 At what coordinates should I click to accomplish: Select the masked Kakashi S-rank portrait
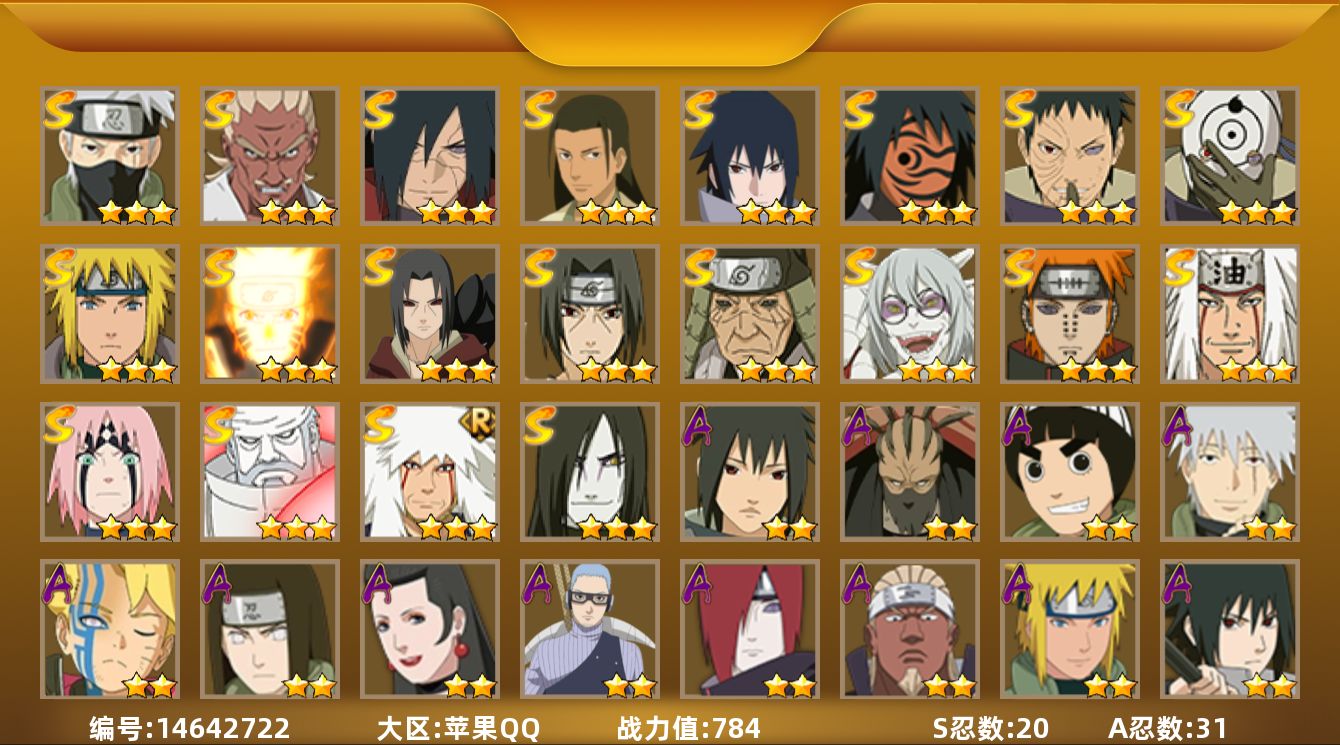pos(110,156)
